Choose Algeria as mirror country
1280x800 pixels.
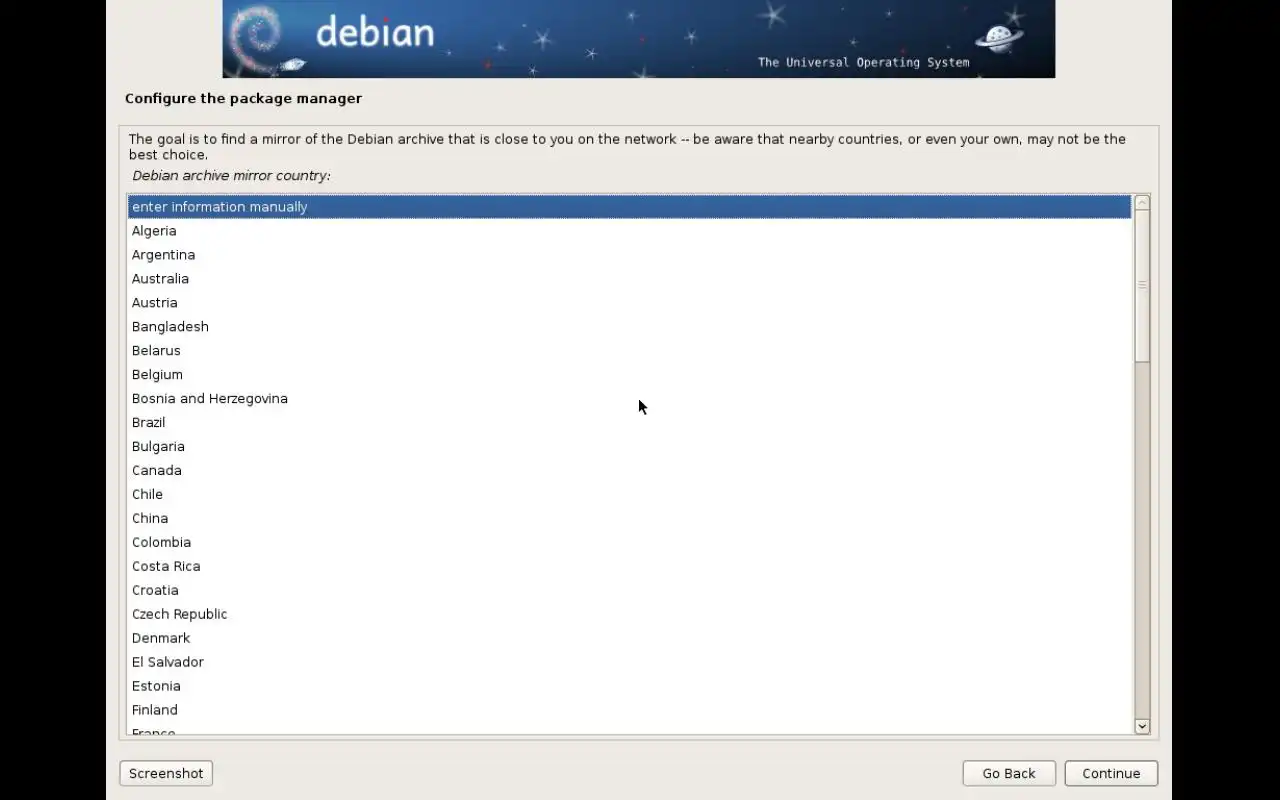629,231
